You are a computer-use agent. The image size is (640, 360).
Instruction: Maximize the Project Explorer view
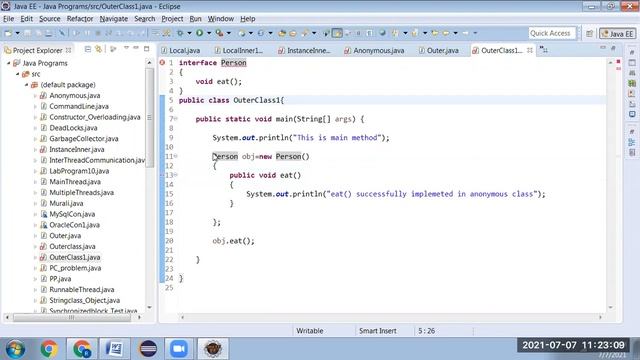147,49
